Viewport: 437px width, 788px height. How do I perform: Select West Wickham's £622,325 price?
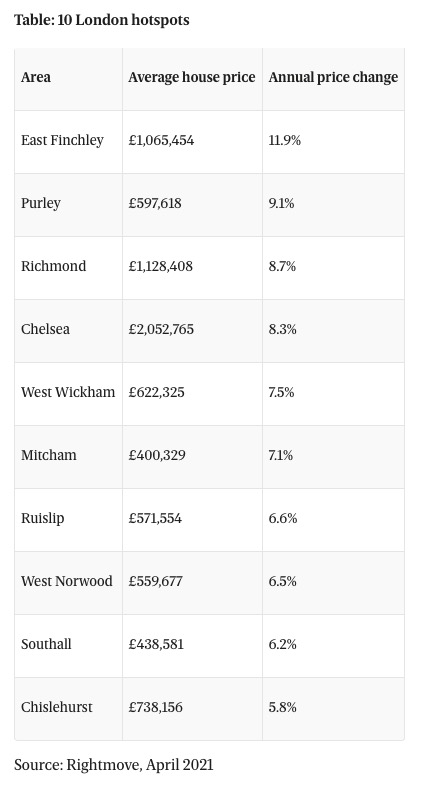click(x=156, y=392)
